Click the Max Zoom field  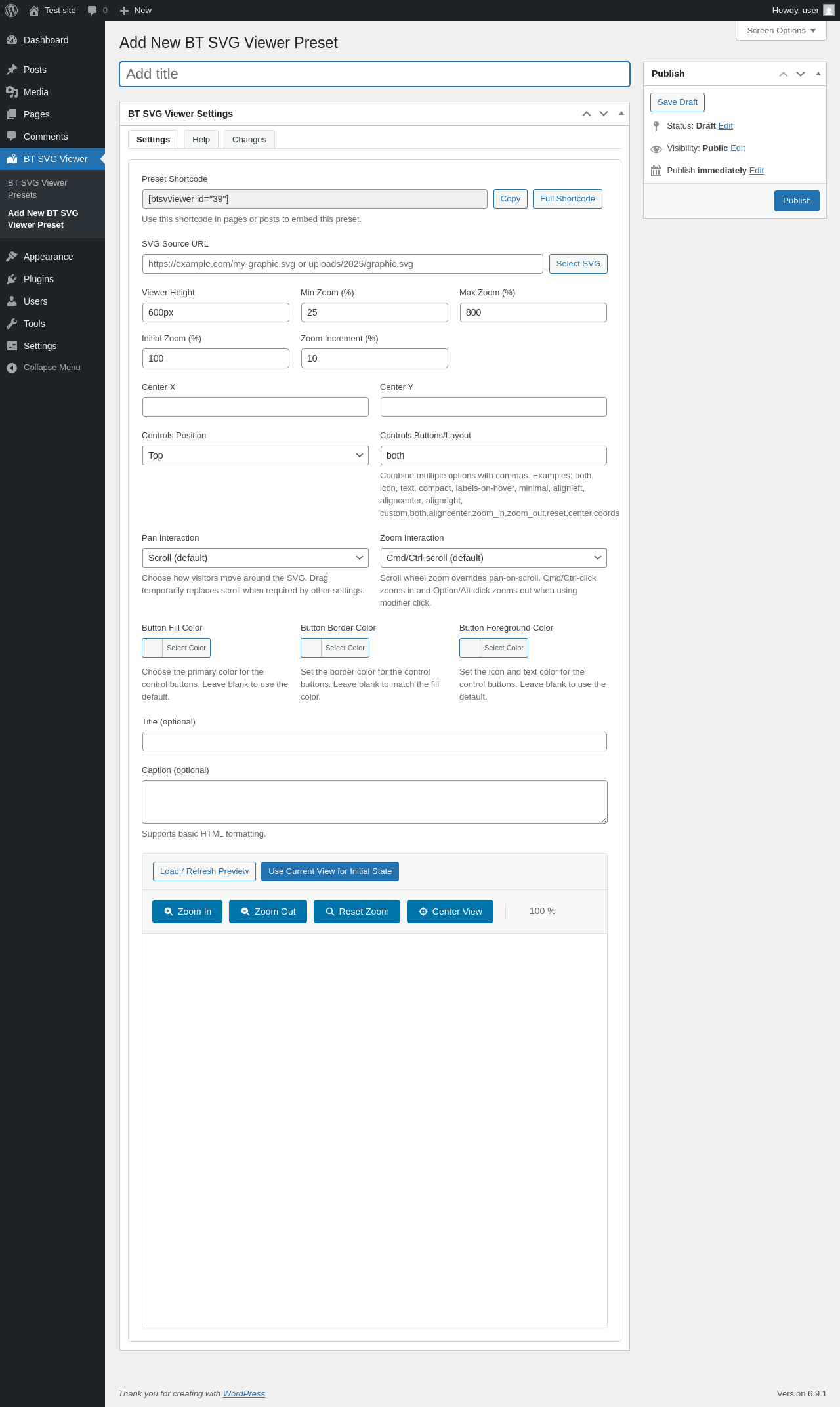click(x=534, y=312)
